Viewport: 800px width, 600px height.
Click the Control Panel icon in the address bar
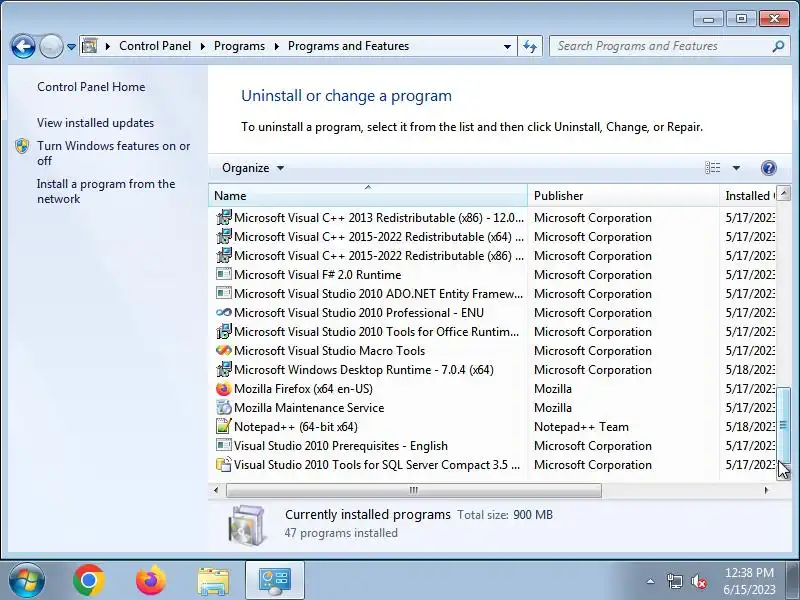pos(90,46)
